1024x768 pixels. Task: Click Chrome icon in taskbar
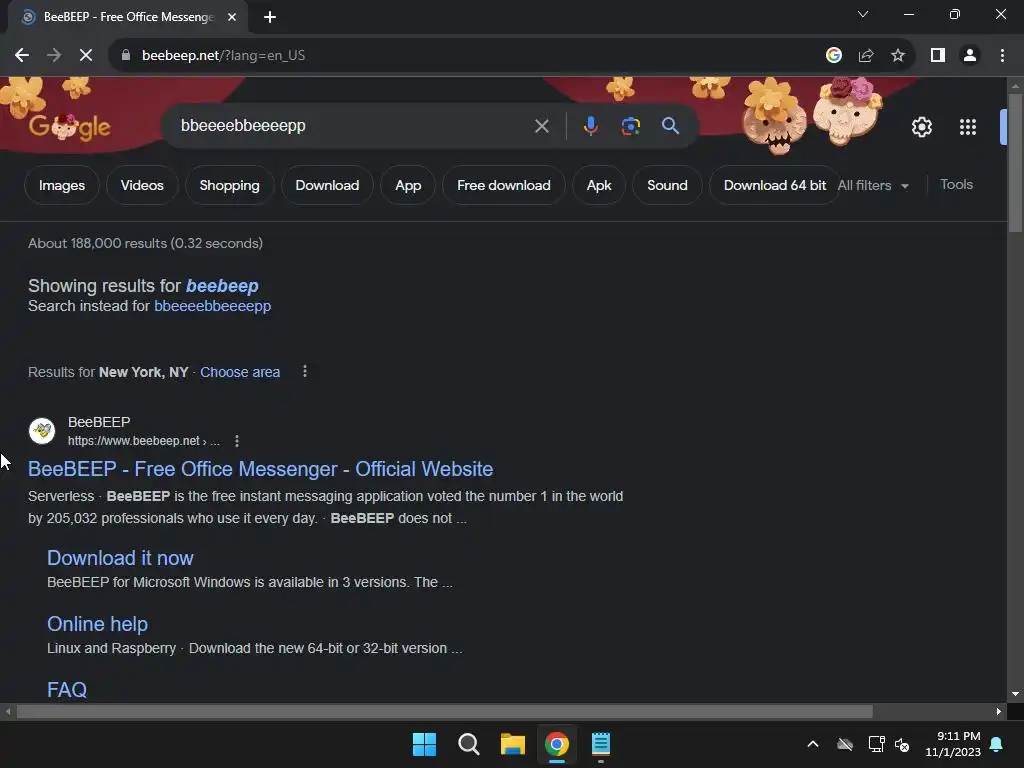click(x=556, y=744)
